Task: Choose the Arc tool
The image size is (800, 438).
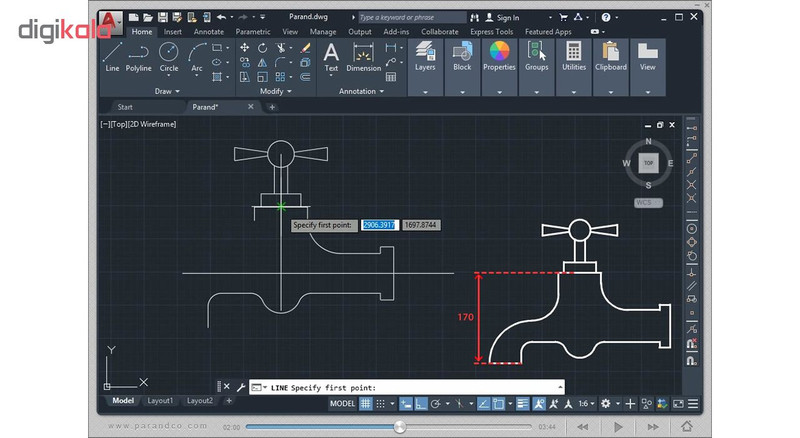Action: (197, 57)
